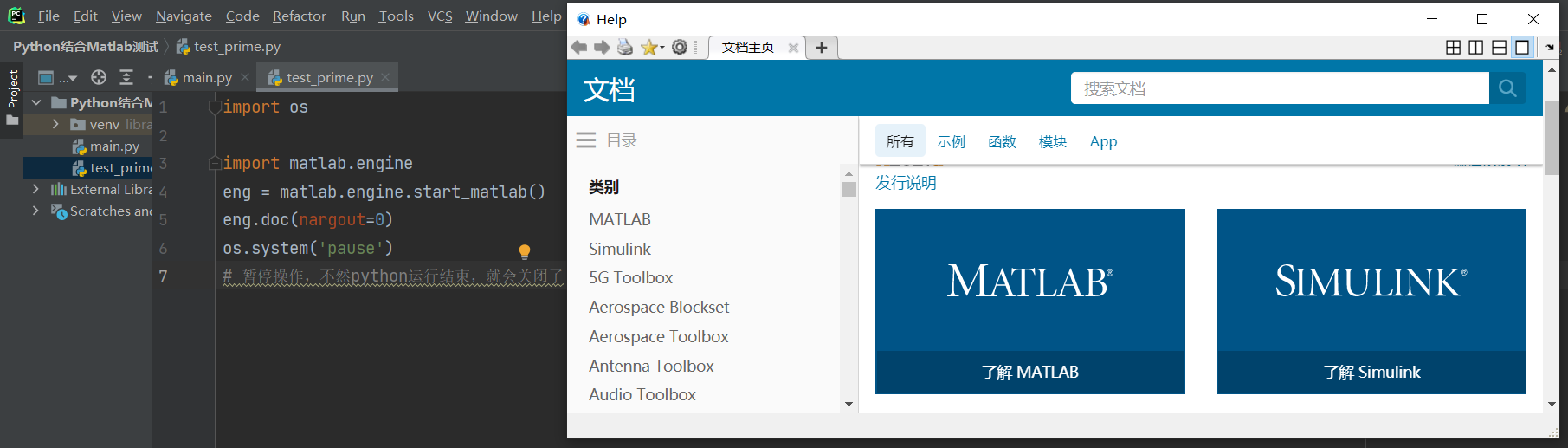
Task: Open the 发行说明 link
Action: coord(906,183)
